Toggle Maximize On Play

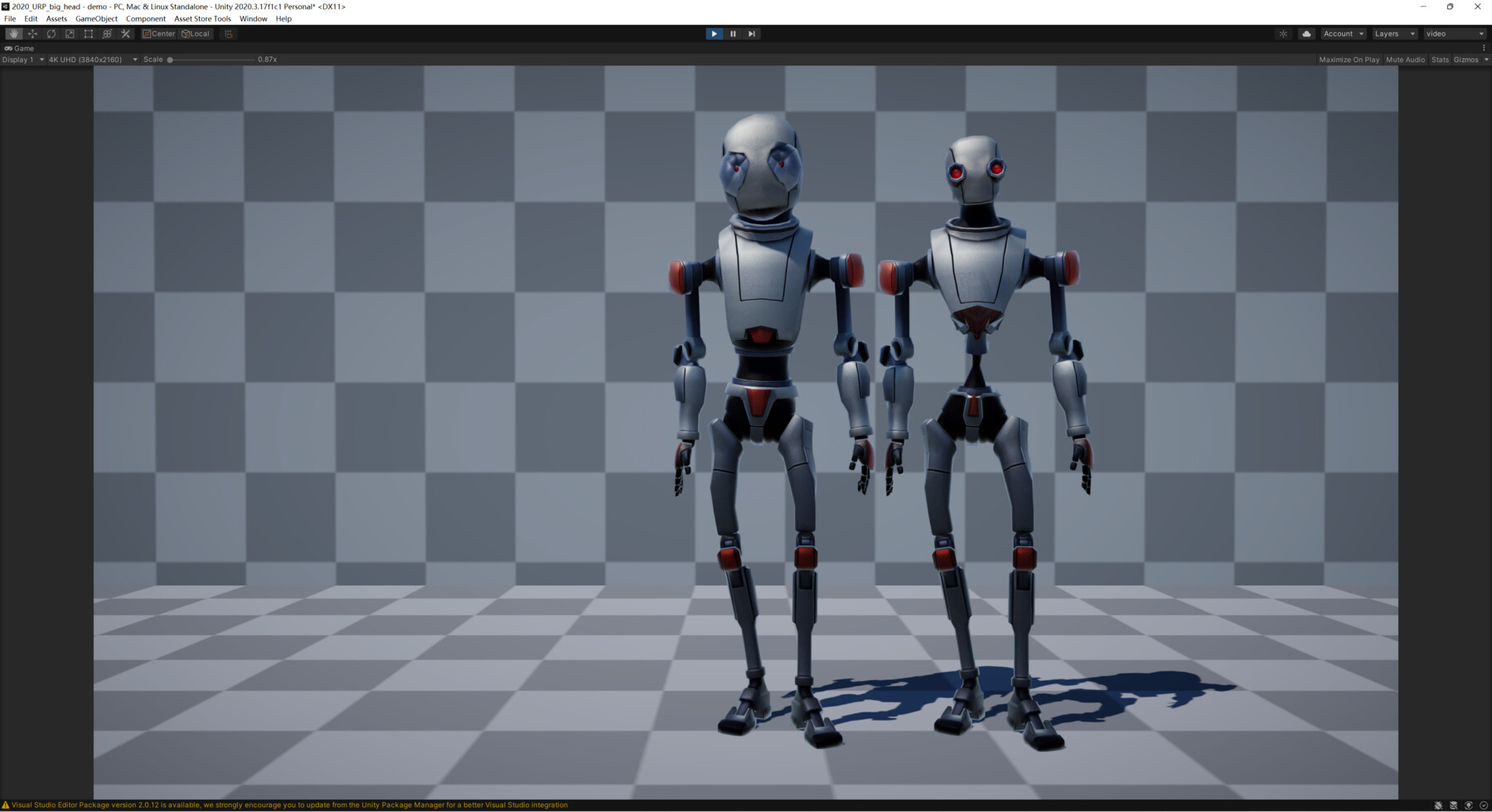(x=1349, y=59)
